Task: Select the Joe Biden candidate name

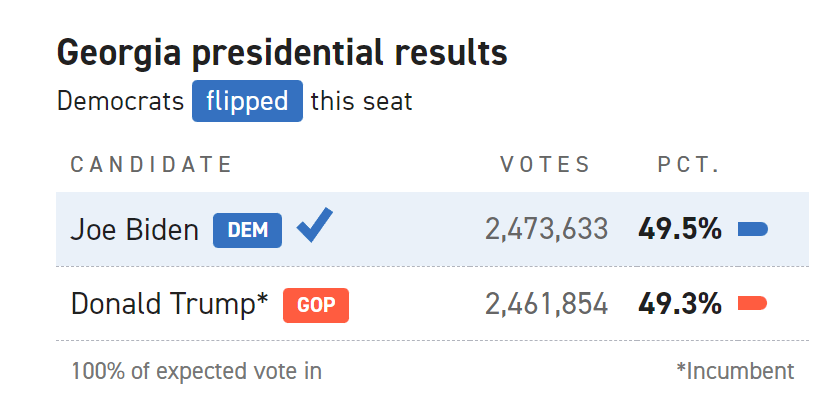Action: pyautogui.click(x=135, y=230)
